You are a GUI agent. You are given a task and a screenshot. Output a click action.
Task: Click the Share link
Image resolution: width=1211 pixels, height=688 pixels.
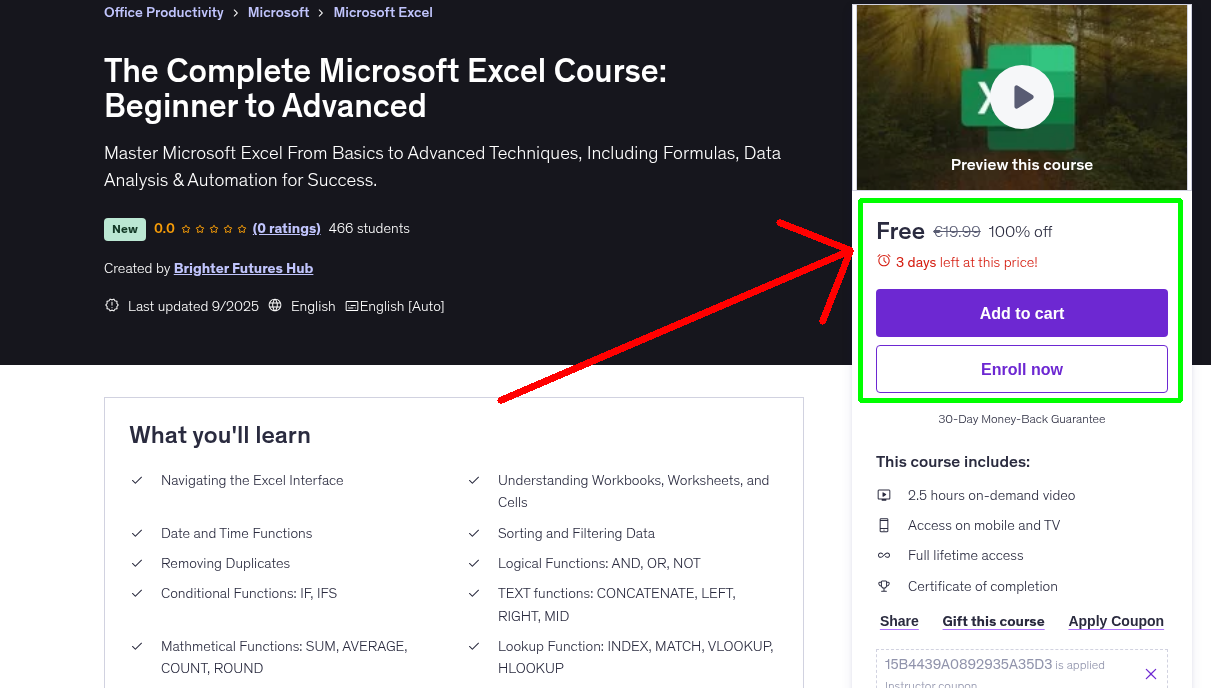click(x=899, y=621)
